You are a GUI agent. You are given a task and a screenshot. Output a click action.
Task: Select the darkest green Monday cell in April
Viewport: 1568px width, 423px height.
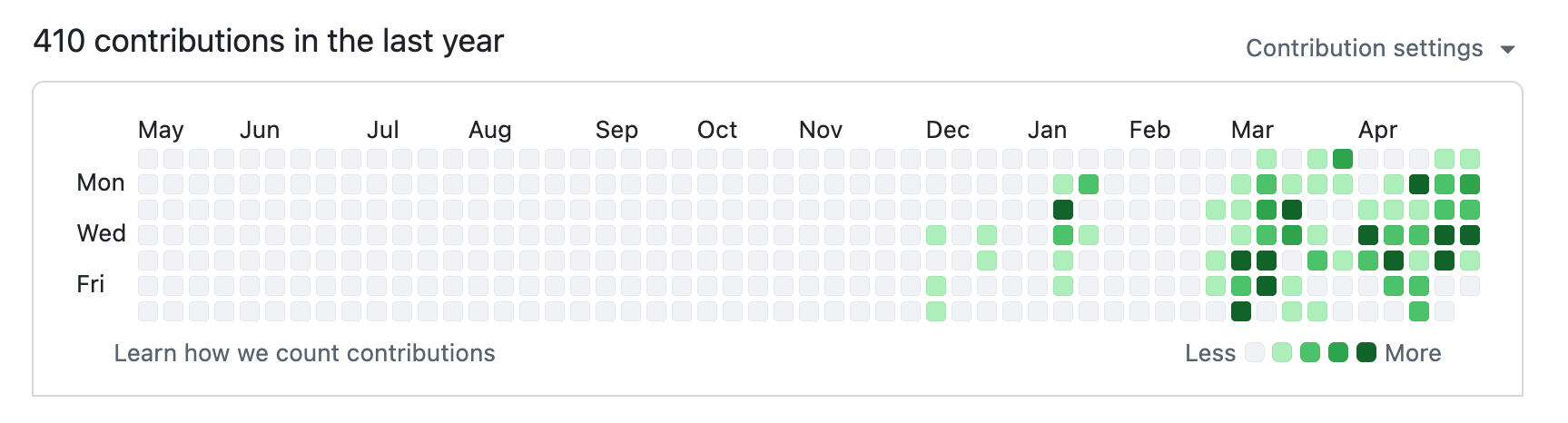pyautogui.click(x=1419, y=184)
